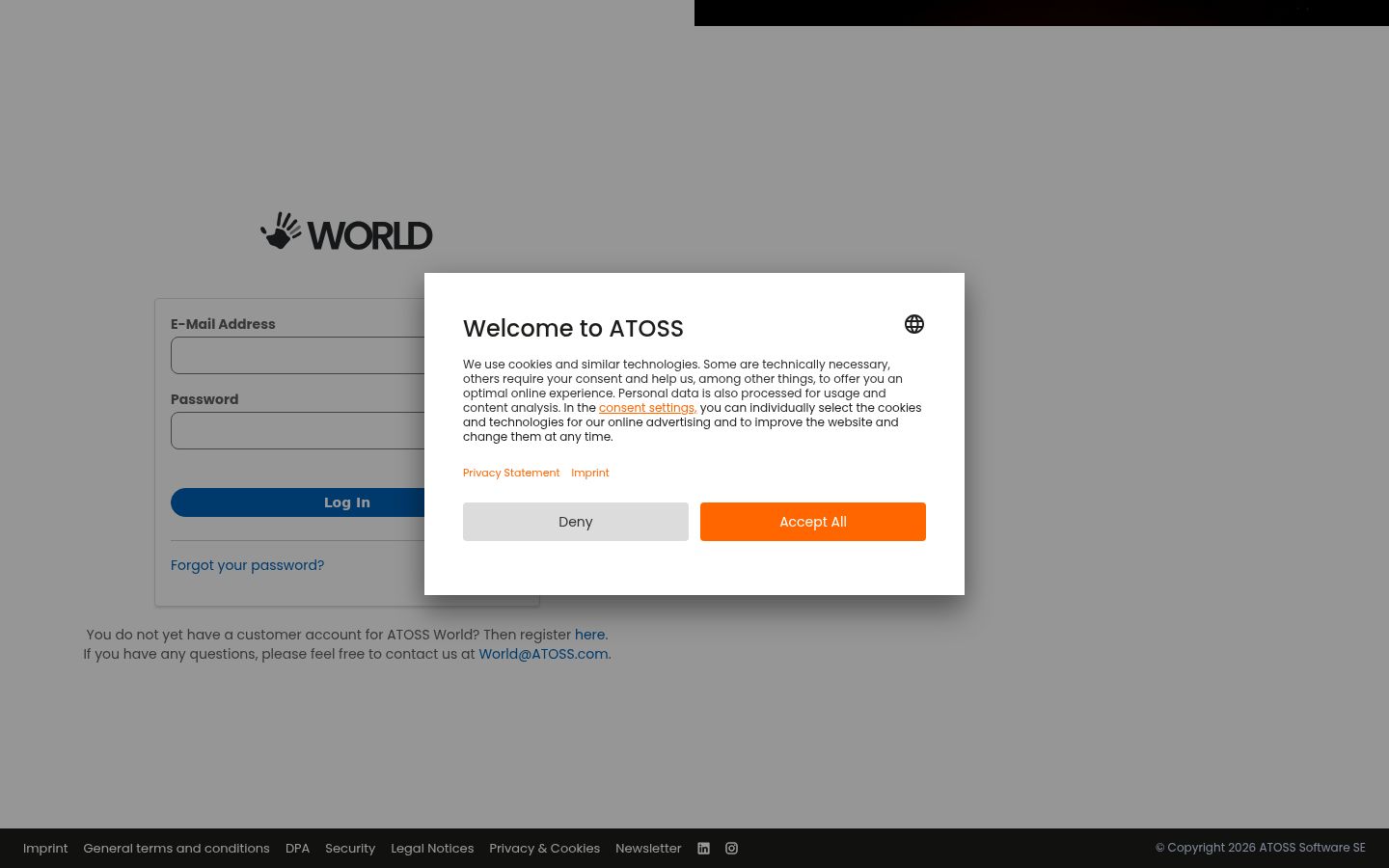Open Legal Notices in footer
This screenshot has width=1389, height=868.
coord(432,849)
